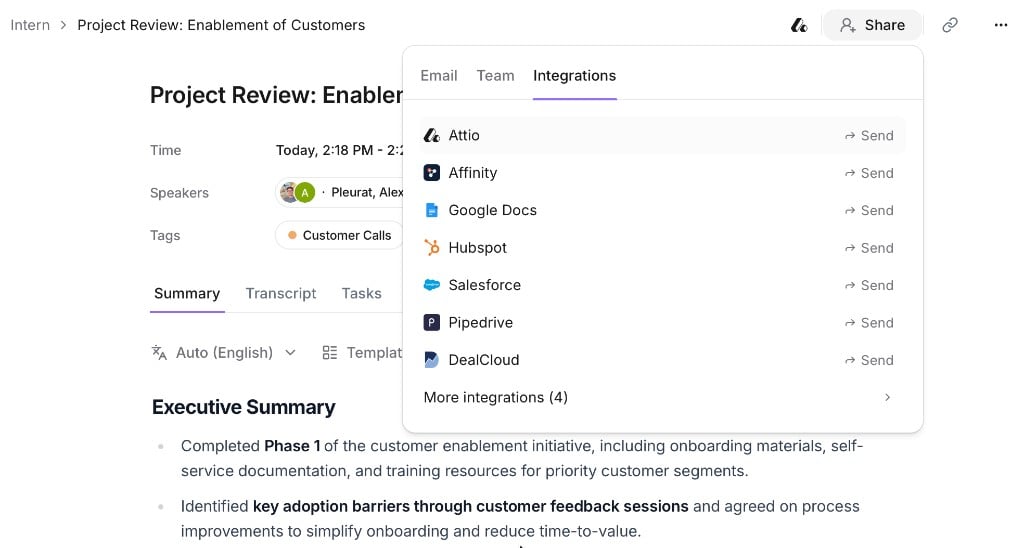
Task: Send to Hubspot
Action: (869, 248)
